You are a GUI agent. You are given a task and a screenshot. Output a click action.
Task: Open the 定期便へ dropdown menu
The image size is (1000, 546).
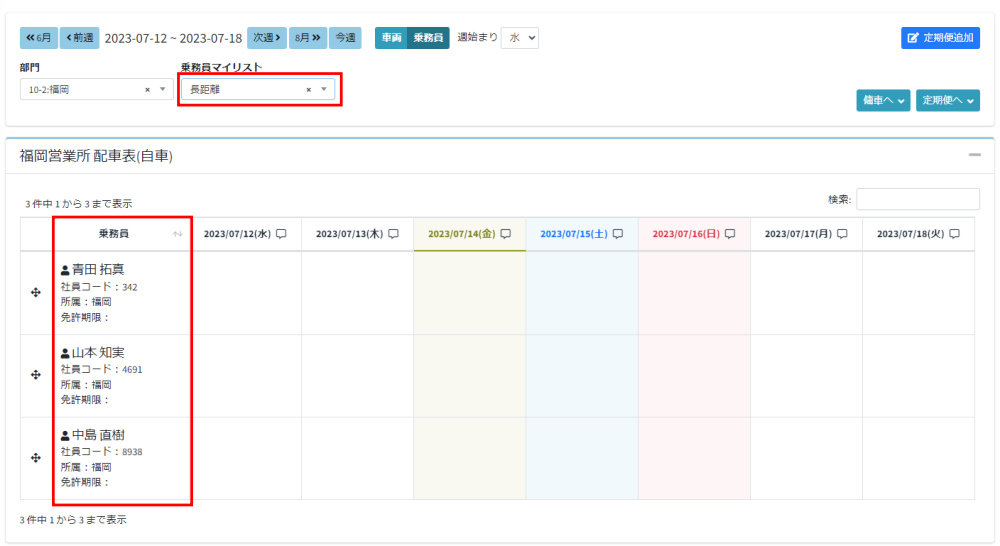947,100
